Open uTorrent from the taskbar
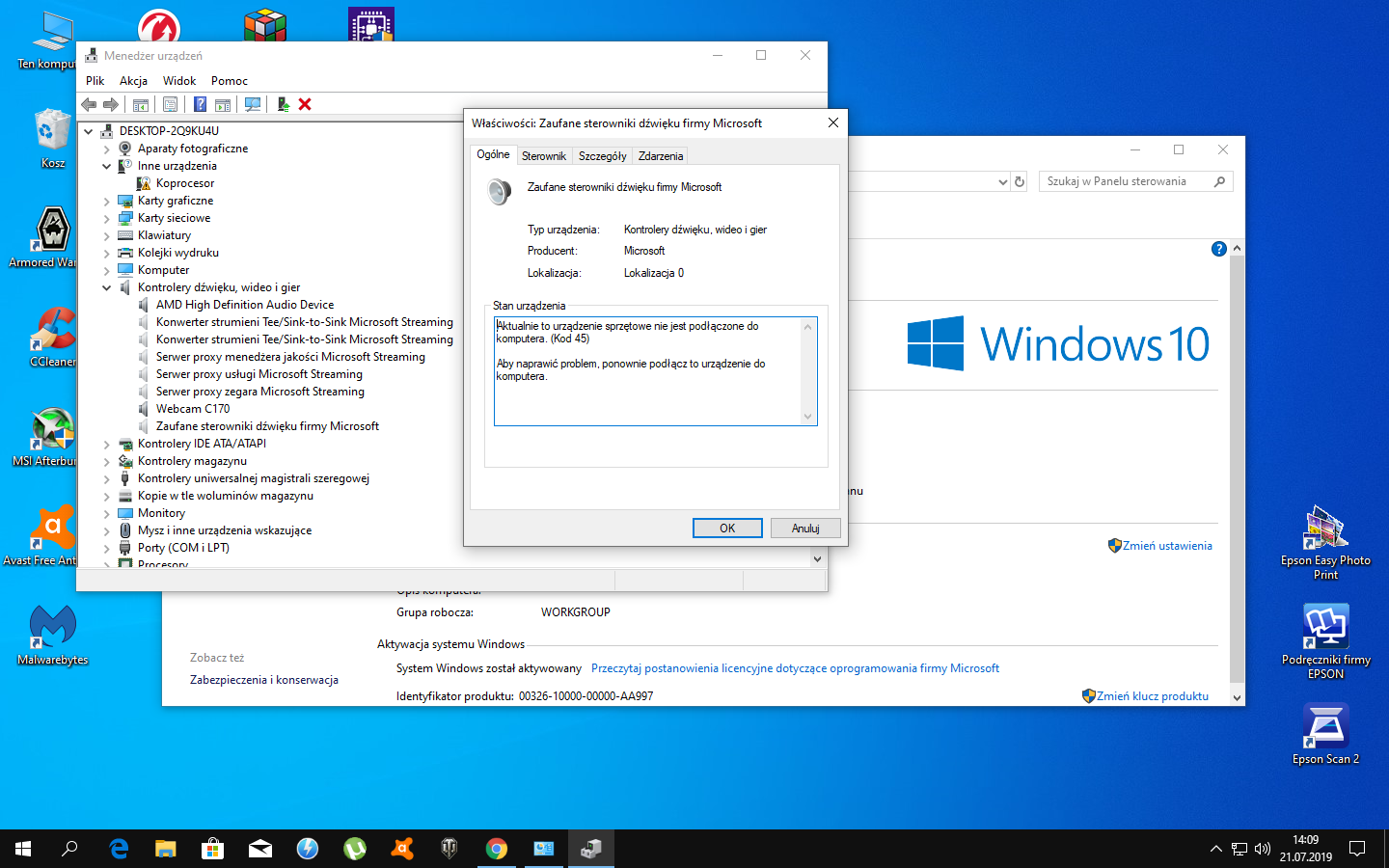The image size is (1389, 868). point(355,849)
